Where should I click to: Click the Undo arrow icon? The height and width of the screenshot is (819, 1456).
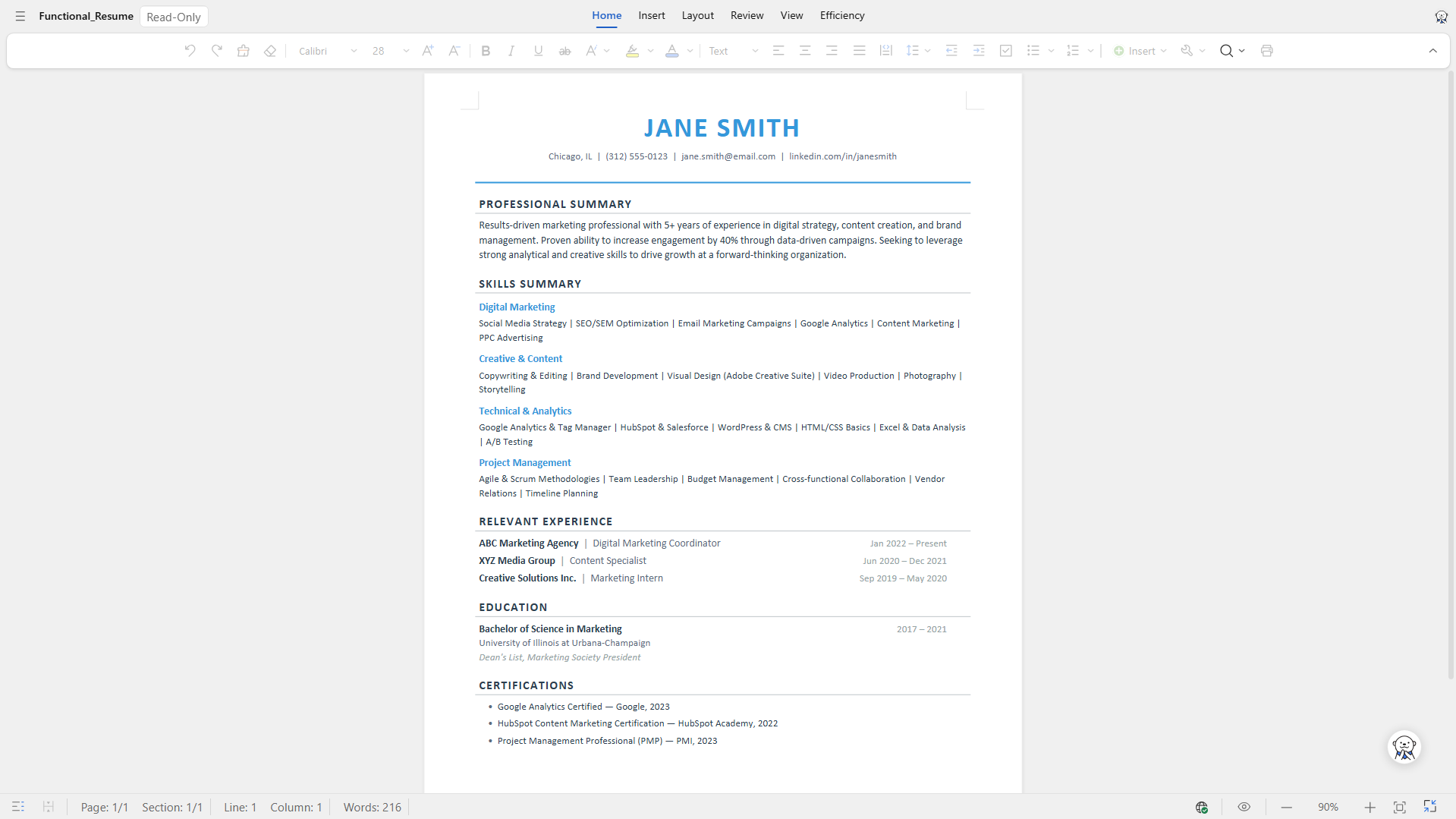click(x=190, y=51)
